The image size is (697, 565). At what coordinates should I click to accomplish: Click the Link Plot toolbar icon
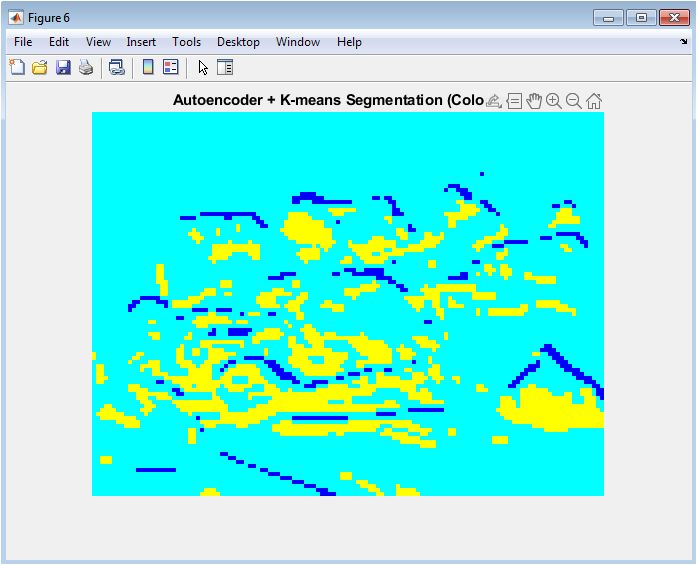[x=117, y=67]
